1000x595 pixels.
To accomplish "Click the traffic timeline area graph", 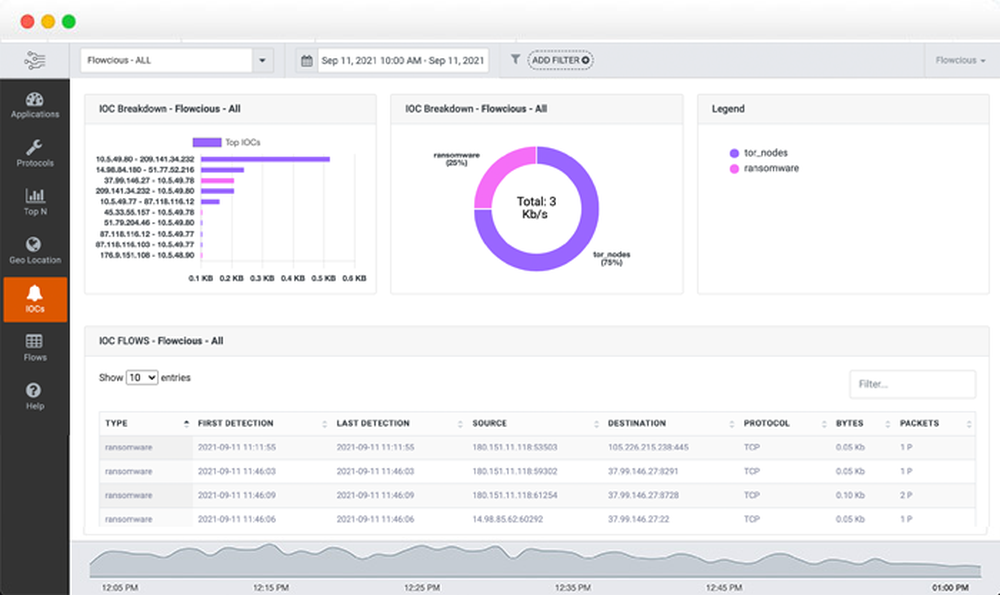I will pos(534,561).
